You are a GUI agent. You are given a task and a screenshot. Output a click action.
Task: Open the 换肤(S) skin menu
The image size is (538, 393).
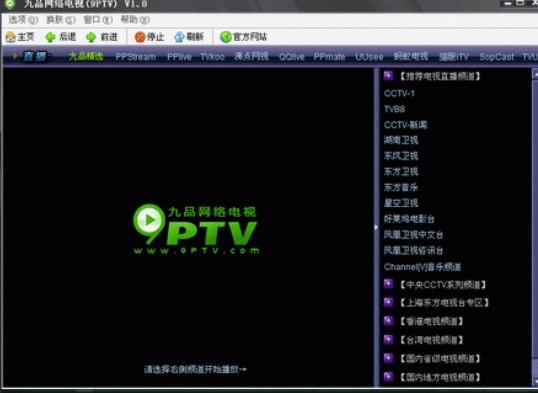(61, 20)
